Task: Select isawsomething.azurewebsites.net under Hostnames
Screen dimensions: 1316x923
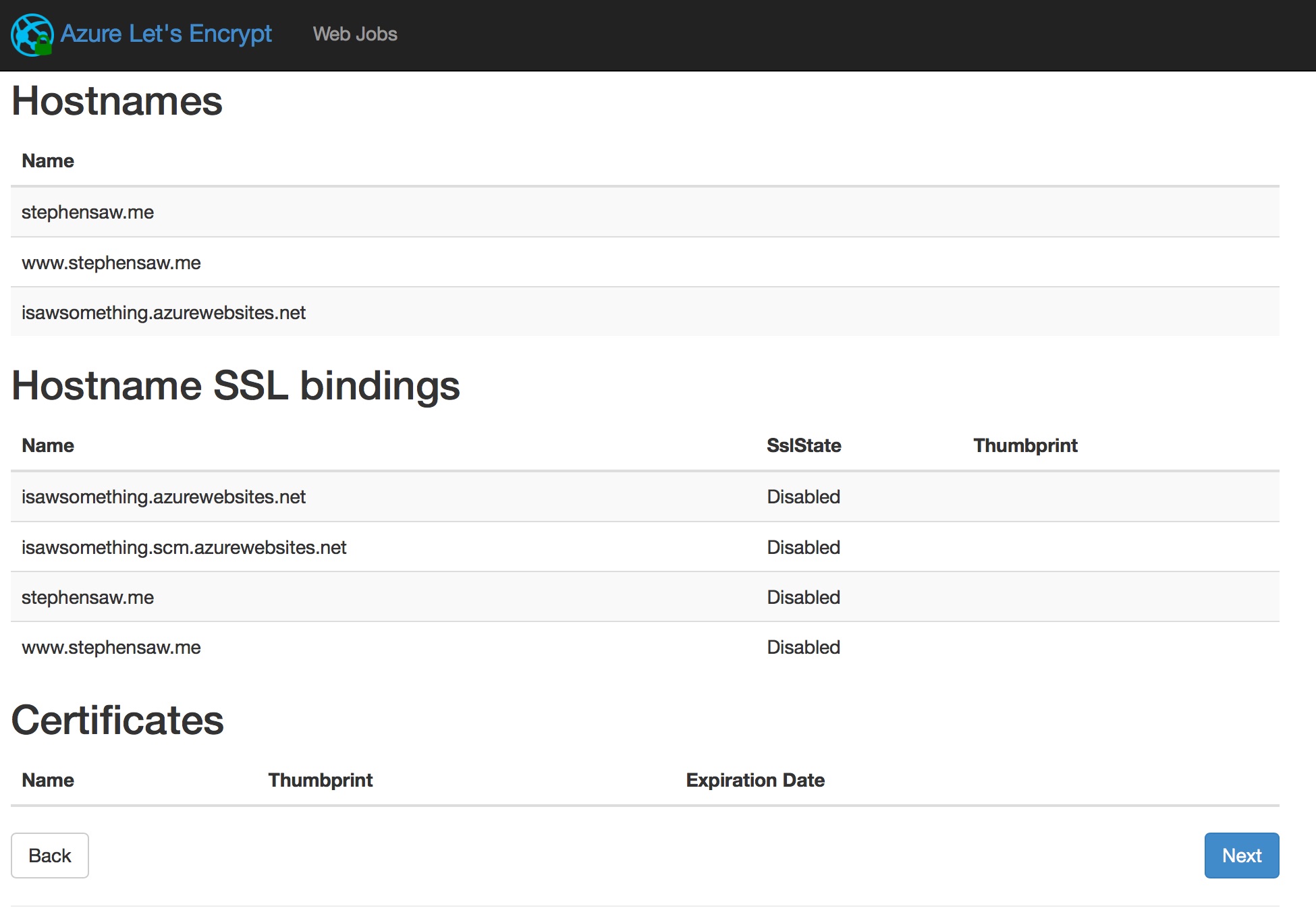Action: 163,312
